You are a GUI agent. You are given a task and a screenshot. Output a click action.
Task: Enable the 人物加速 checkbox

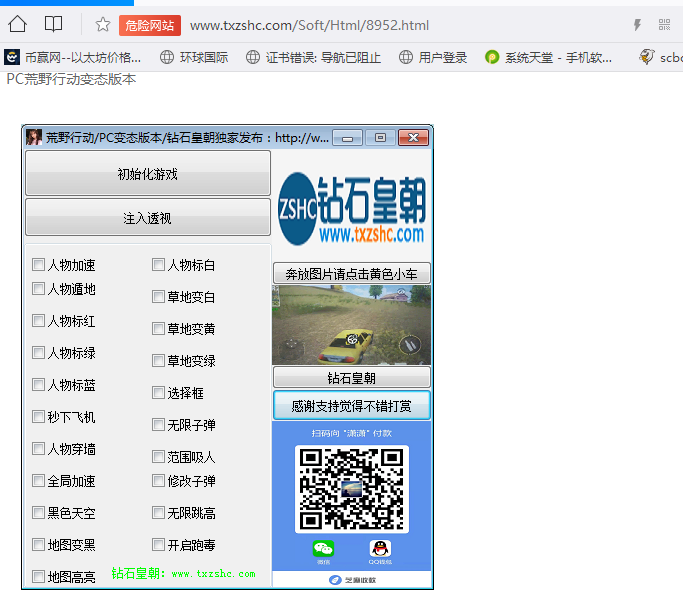click(x=38, y=264)
